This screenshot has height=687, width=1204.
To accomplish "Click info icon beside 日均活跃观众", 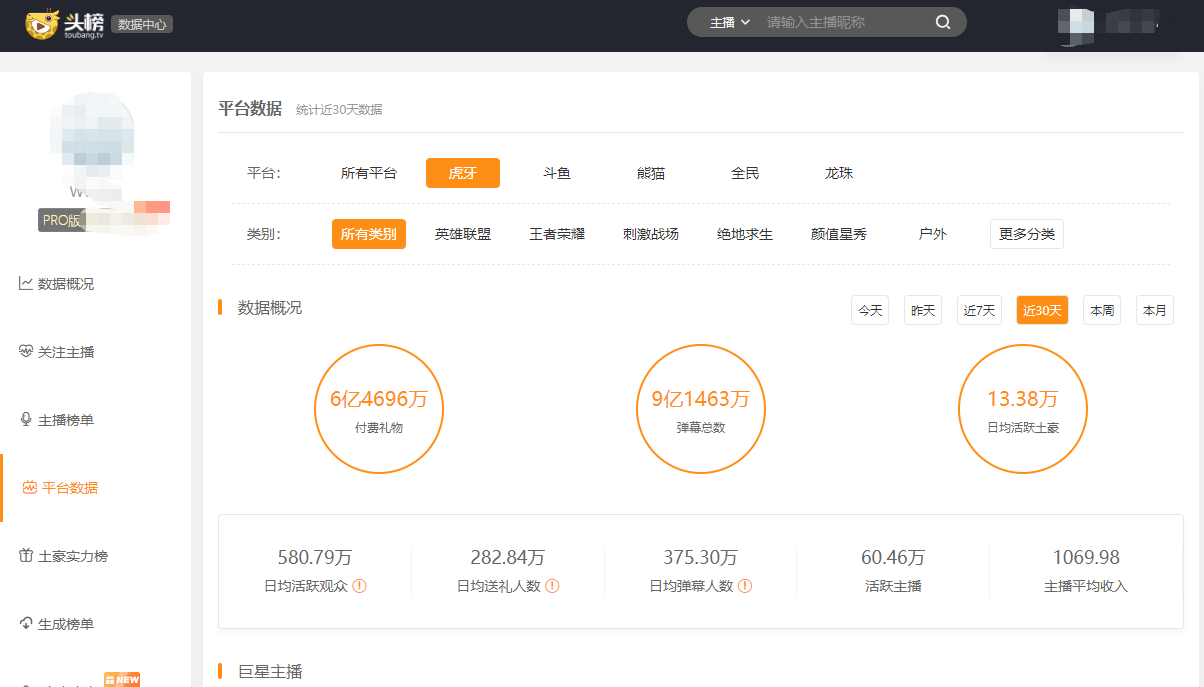I will coord(359,586).
